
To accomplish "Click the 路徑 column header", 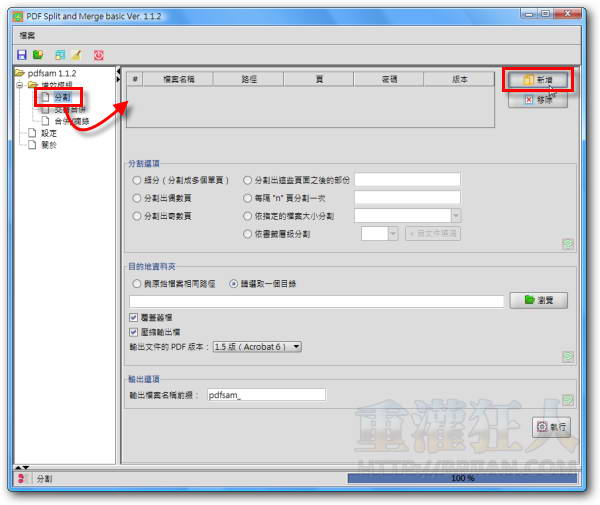I will tap(249, 79).
